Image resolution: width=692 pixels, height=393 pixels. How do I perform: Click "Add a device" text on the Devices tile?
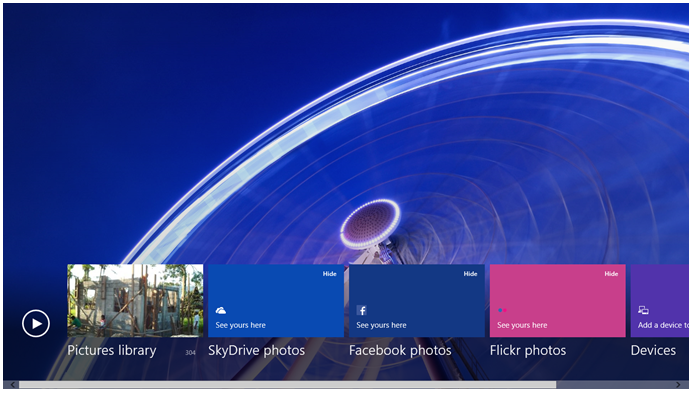pos(663,325)
